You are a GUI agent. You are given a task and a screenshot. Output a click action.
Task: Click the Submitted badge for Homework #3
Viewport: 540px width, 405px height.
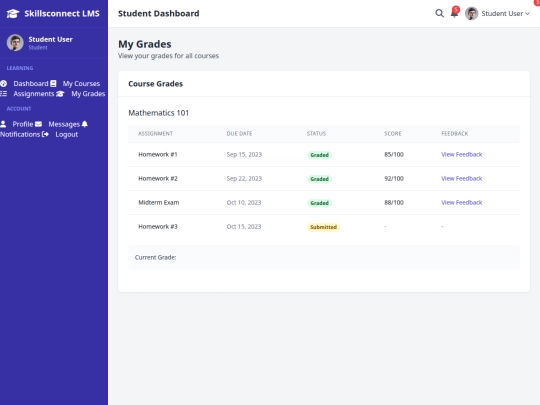[x=323, y=227]
